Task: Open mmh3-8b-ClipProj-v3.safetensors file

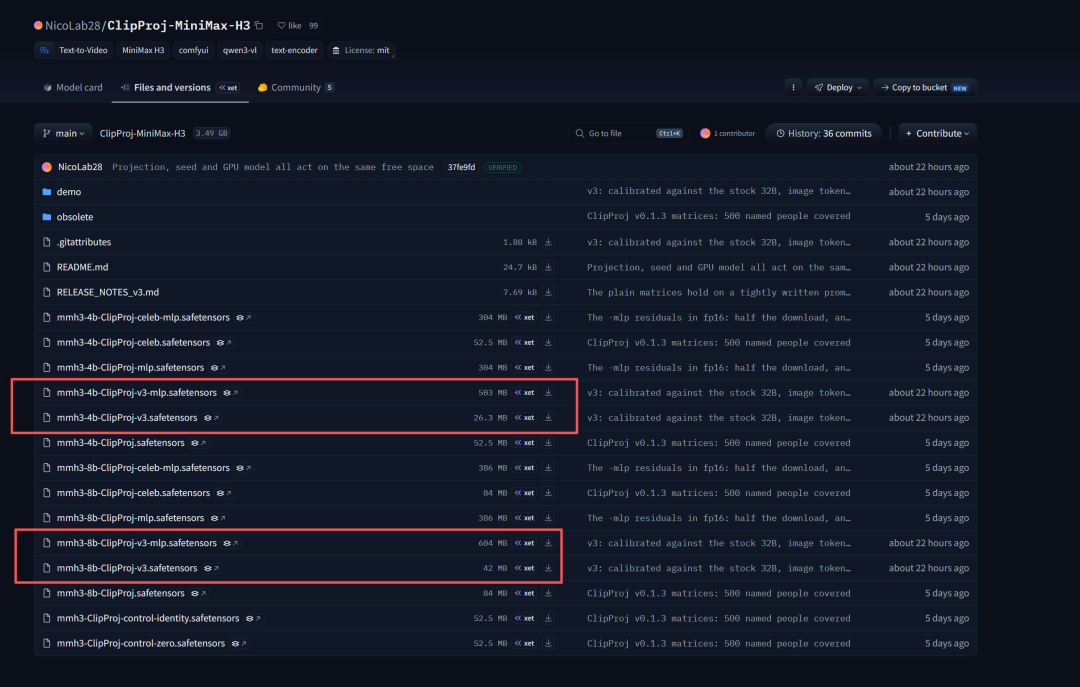Action: click(127, 568)
